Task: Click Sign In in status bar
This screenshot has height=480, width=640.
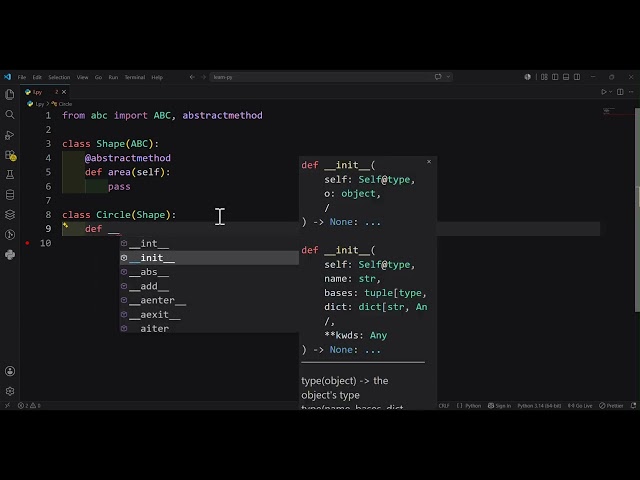Action: (x=500, y=405)
